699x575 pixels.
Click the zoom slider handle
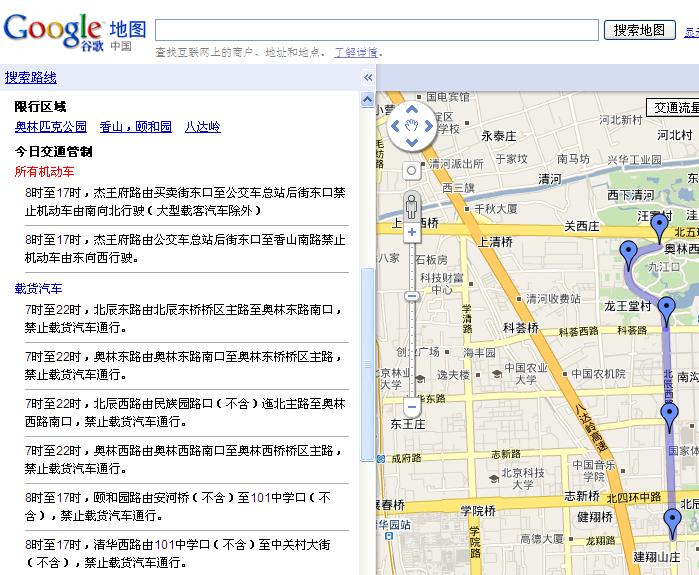point(412,296)
